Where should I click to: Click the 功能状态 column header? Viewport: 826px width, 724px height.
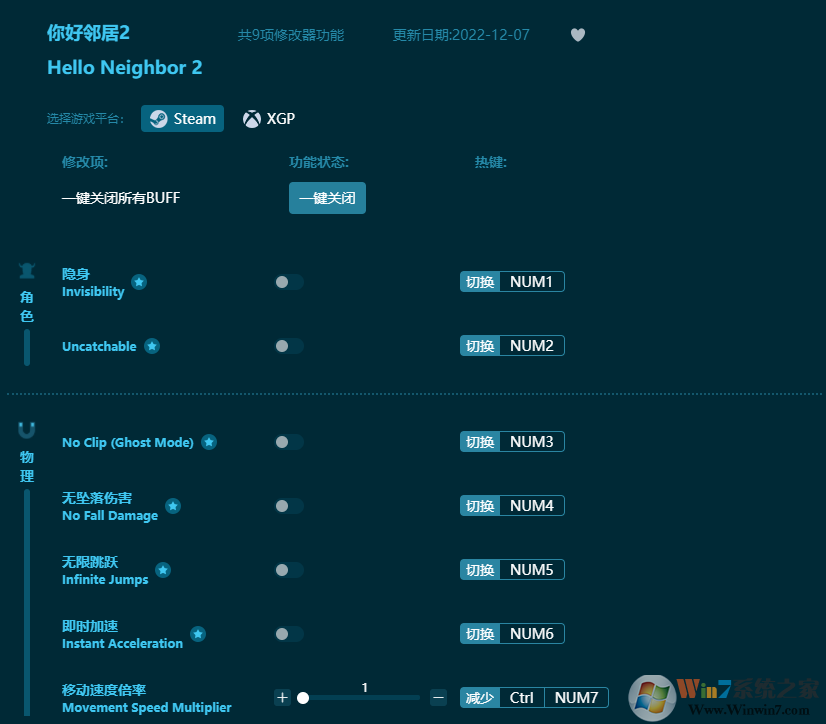point(319,162)
